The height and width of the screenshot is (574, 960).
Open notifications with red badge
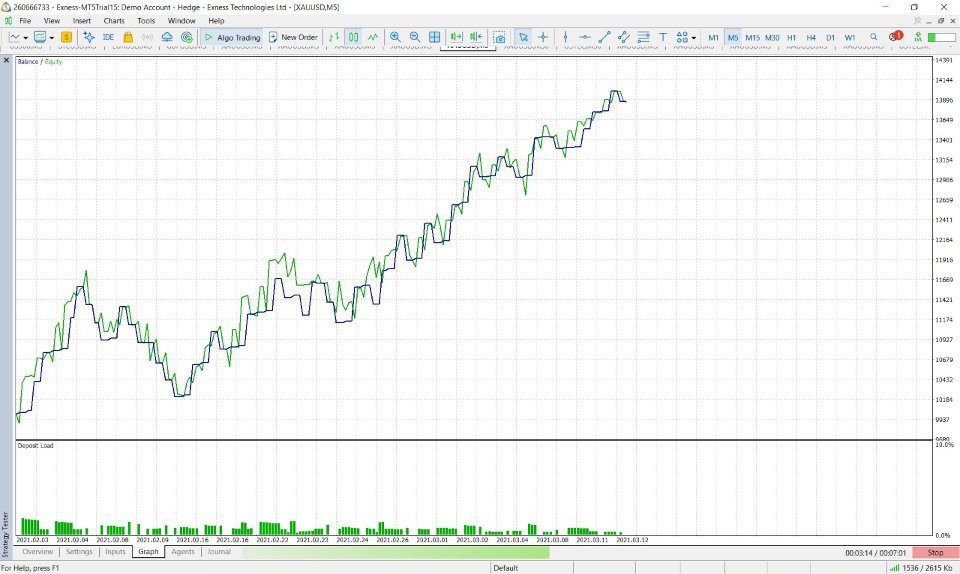coord(896,36)
